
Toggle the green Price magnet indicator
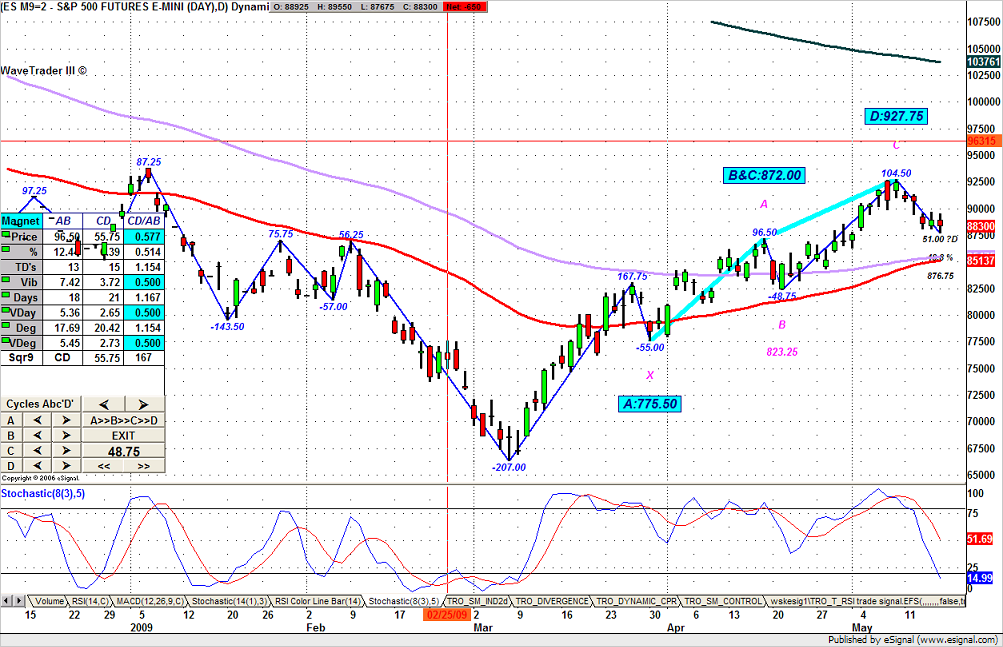[x=8, y=235]
